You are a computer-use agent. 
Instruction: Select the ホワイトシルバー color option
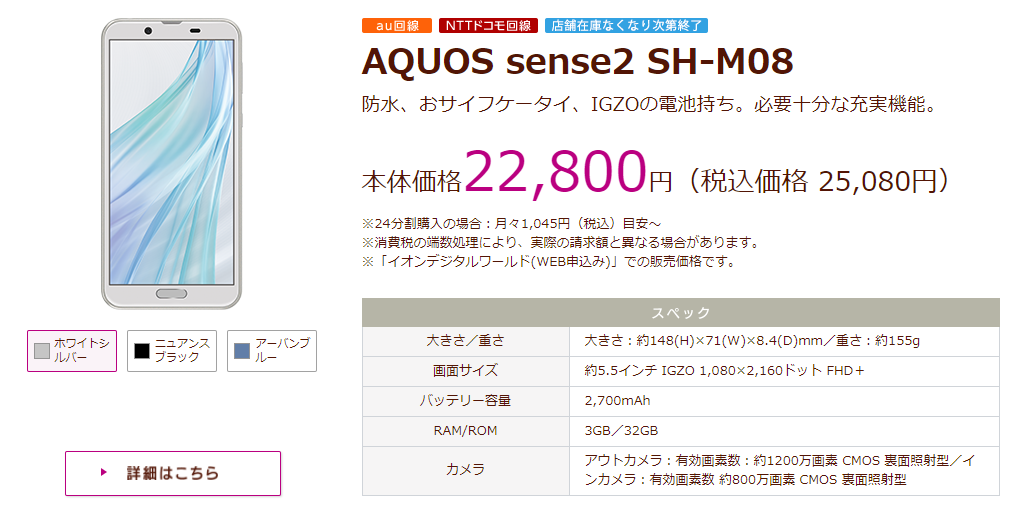[x=72, y=351]
